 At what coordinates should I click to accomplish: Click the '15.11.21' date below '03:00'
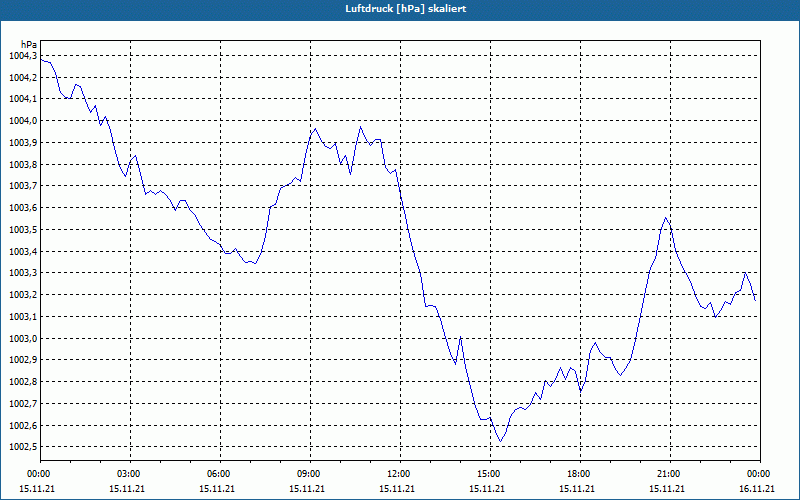tap(127, 489)
